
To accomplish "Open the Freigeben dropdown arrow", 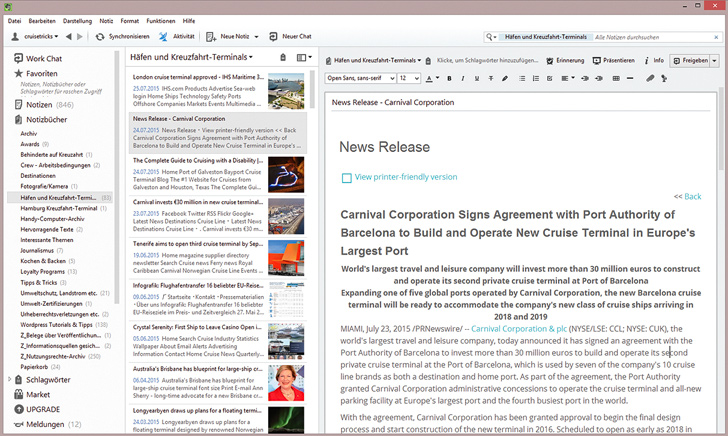I will (x=715, y=60).
